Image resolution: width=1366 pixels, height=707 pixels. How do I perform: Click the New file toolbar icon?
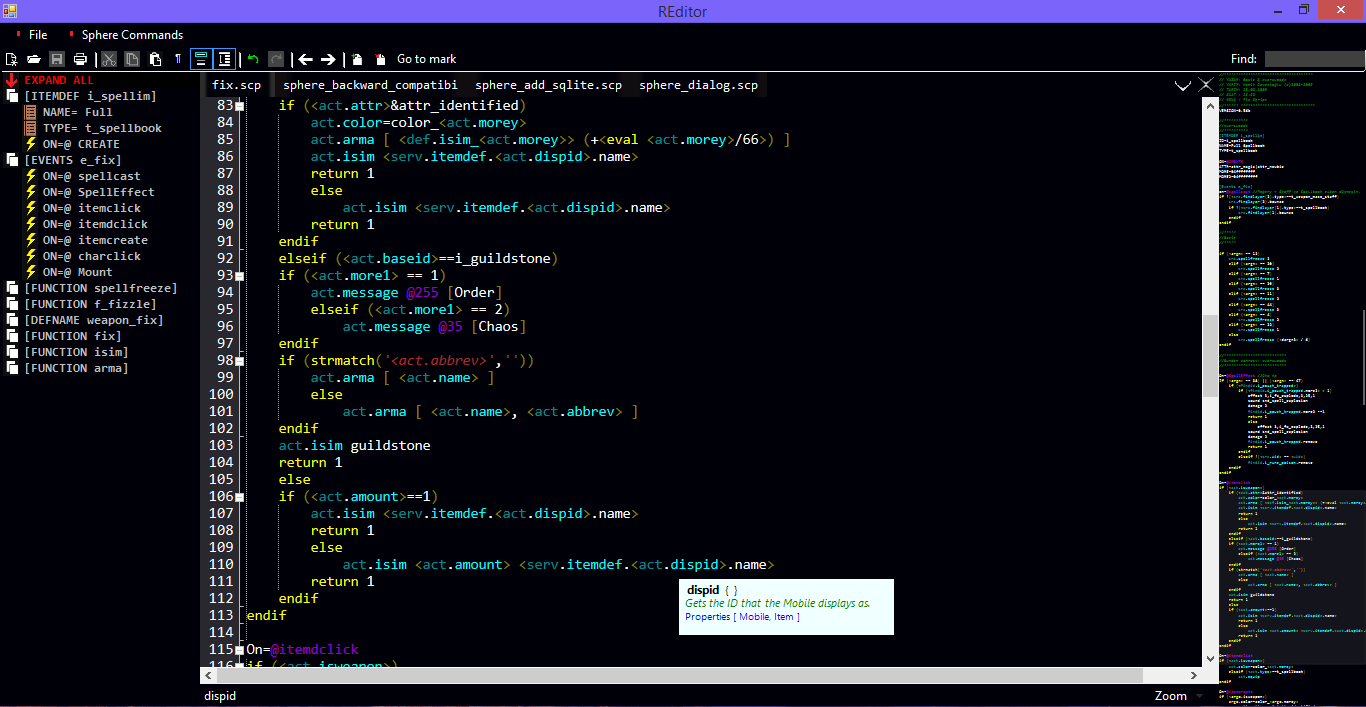point(12,59)
